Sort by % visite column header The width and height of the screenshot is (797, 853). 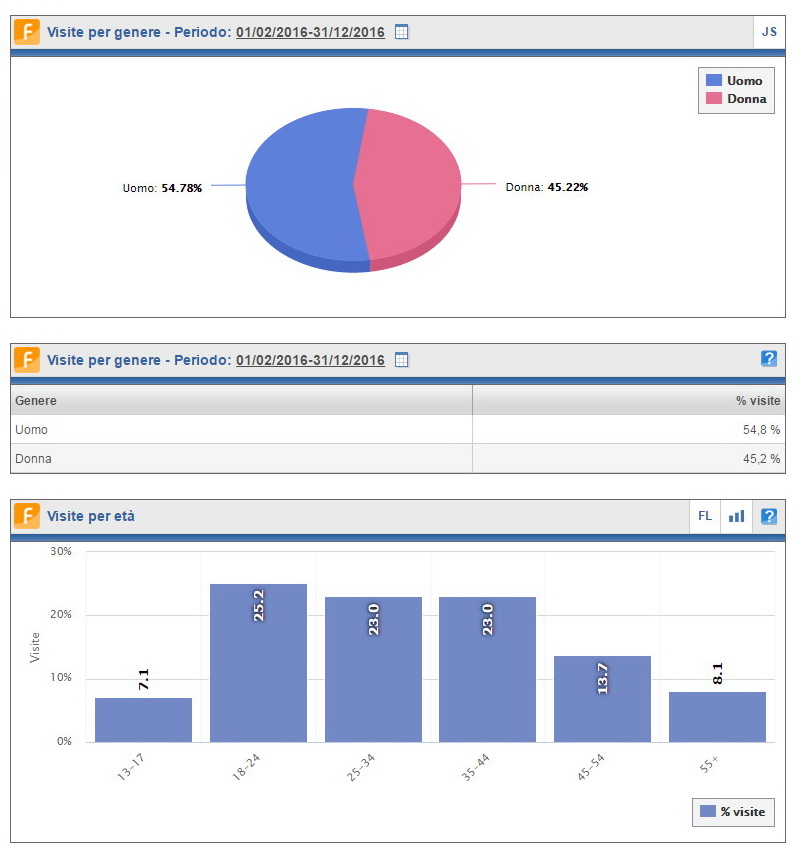pos(629,400)
